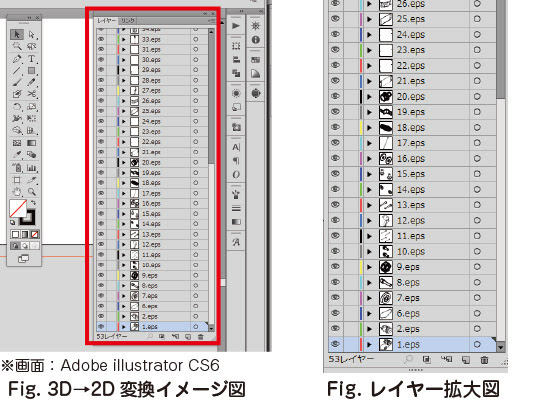554x401 pixels.
Task: Pick the Symbol Sprayer tool
Action: (17, 167)
